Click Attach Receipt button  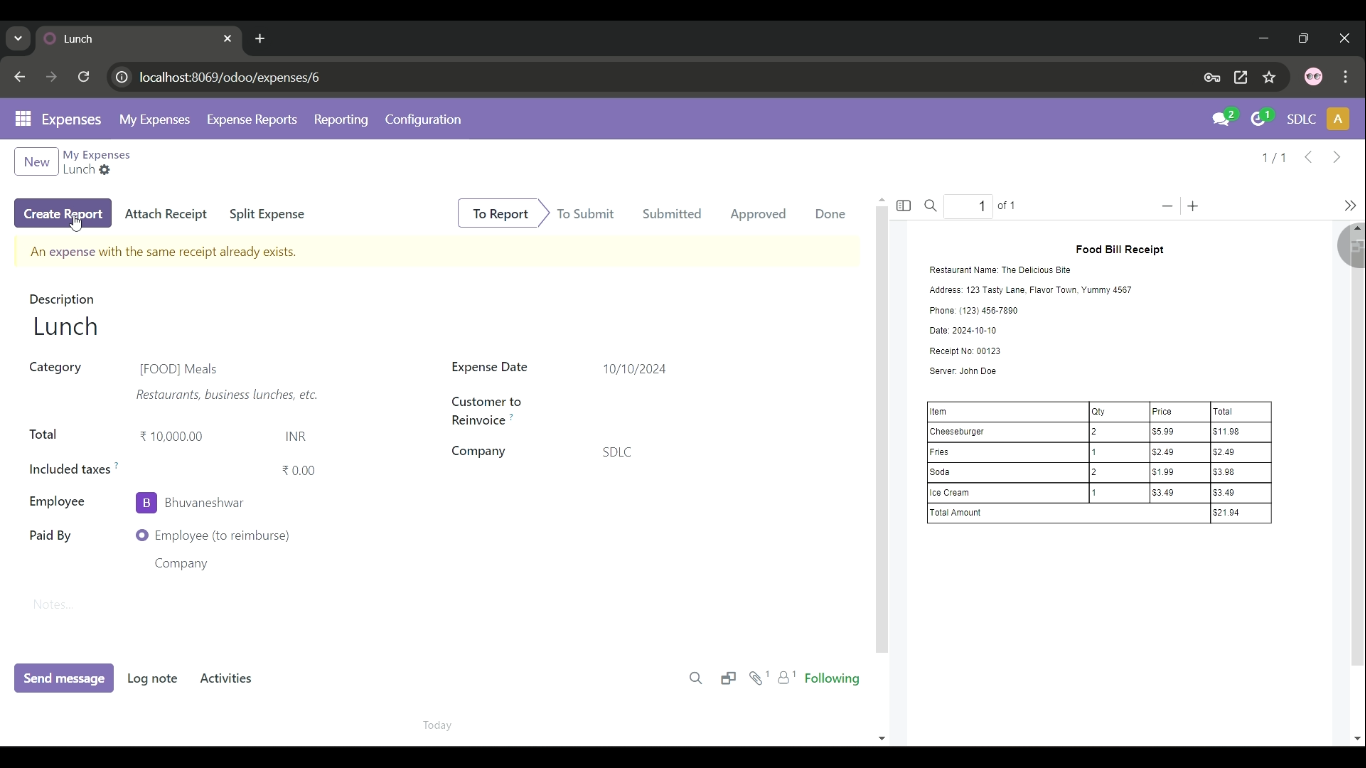166,214
